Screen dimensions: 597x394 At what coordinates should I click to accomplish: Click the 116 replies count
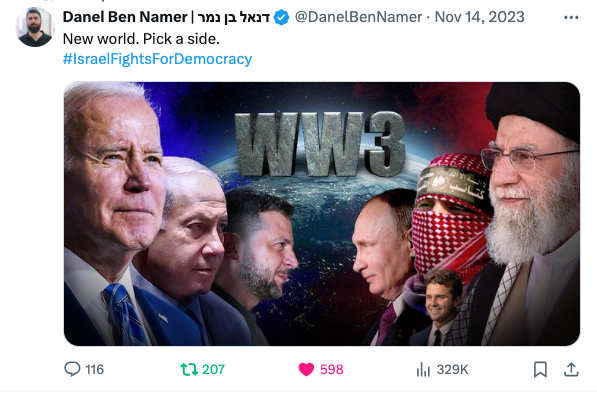94,369
